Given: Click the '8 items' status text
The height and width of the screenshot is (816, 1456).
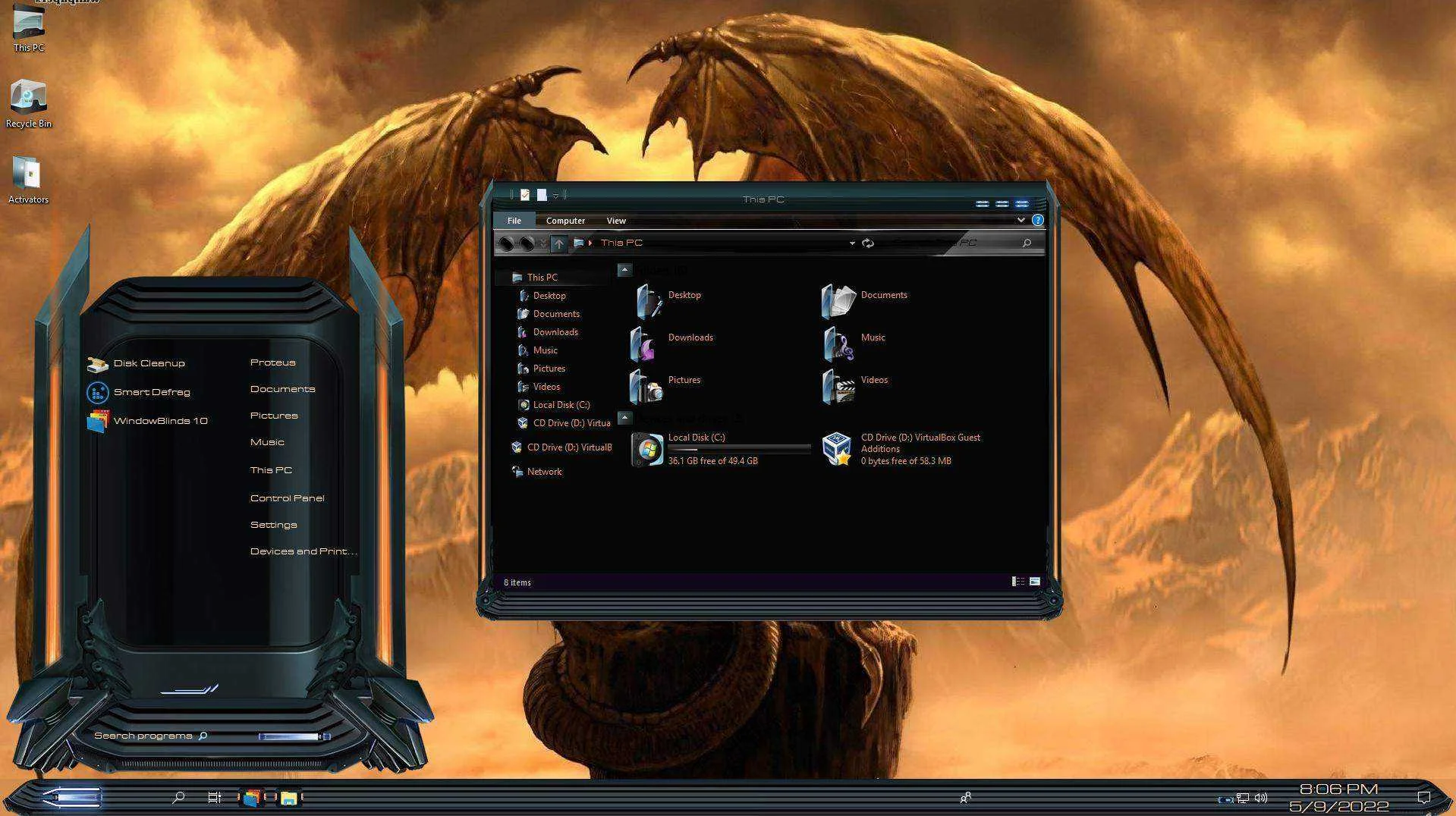Looking at the screenshot, I should (517, 582).
